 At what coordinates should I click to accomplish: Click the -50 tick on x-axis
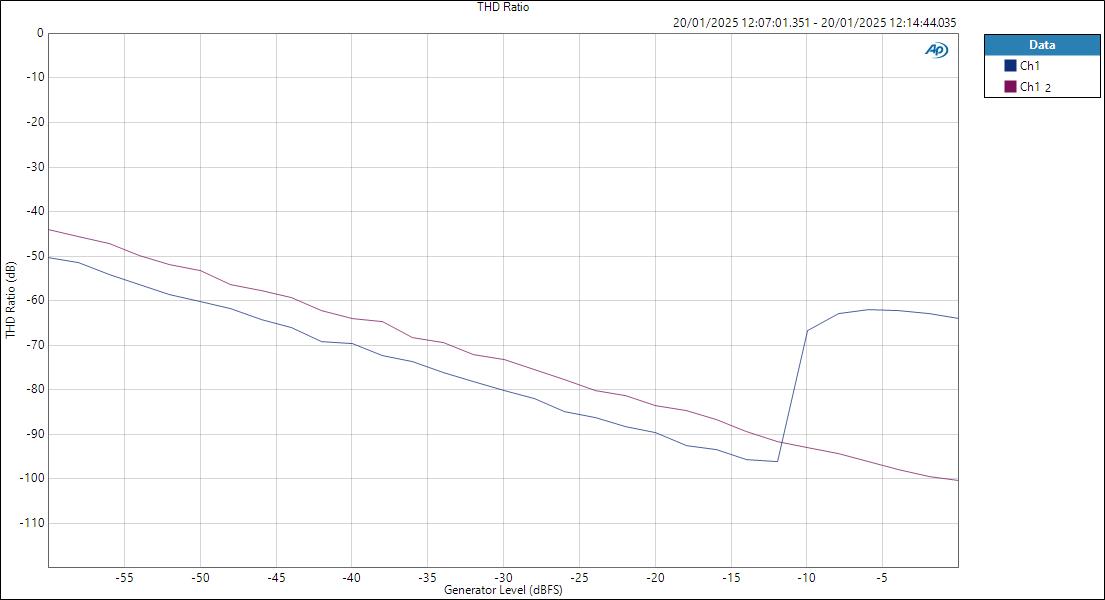coord(200,577)
